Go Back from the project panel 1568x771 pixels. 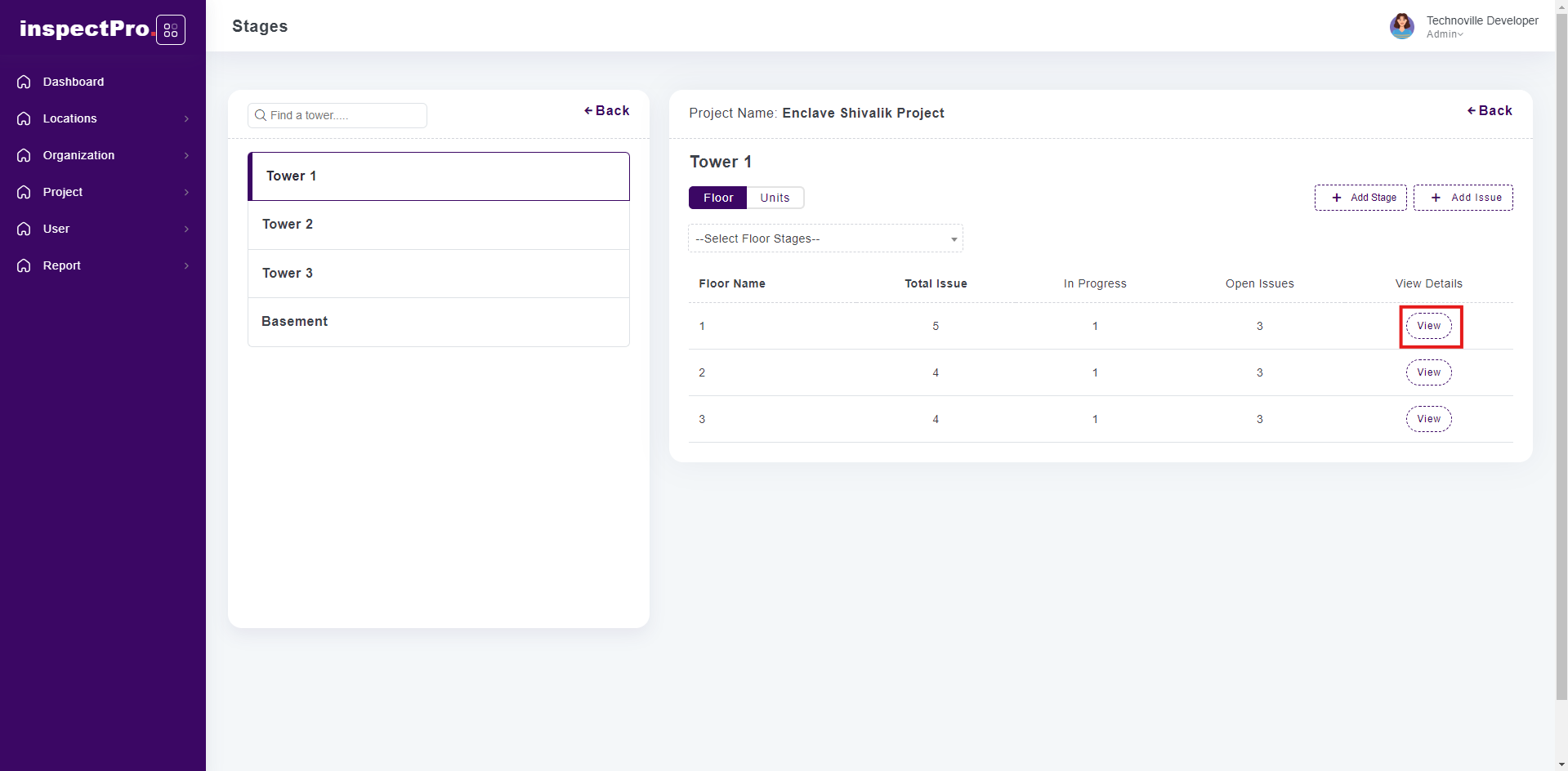click(x=1490, y=111)
